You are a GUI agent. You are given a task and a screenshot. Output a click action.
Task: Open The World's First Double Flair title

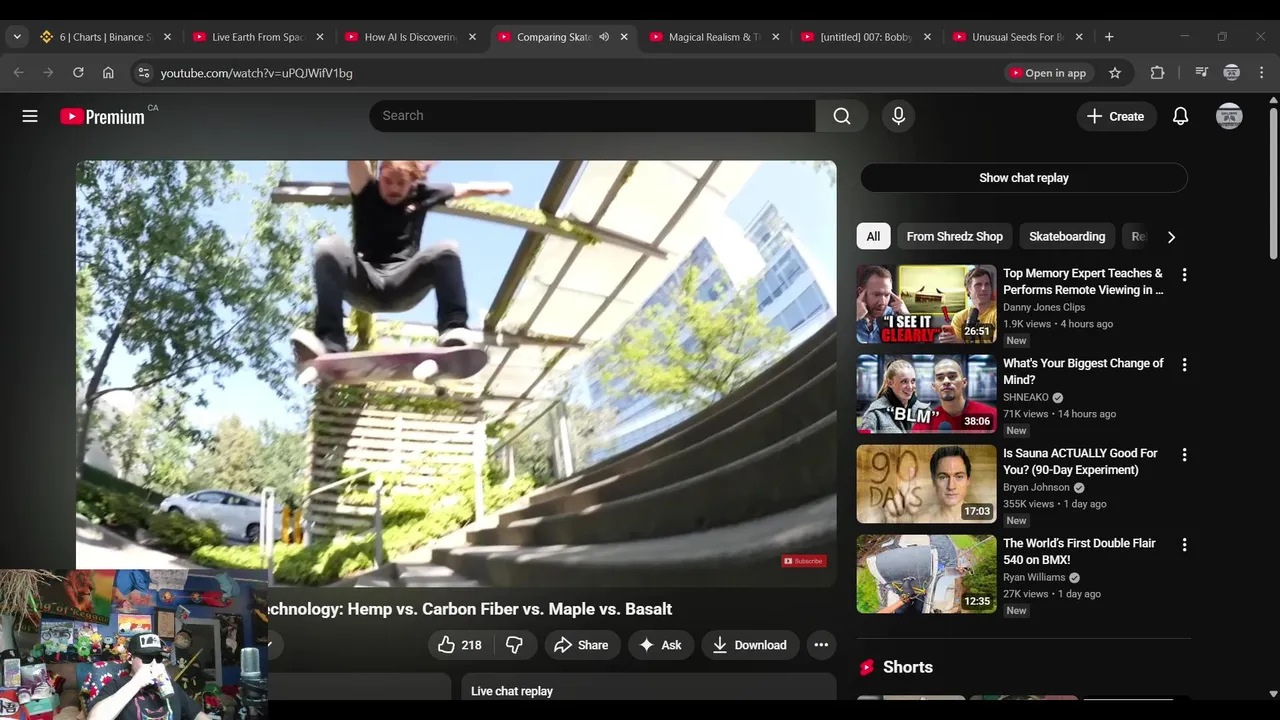click(1079, 551)
